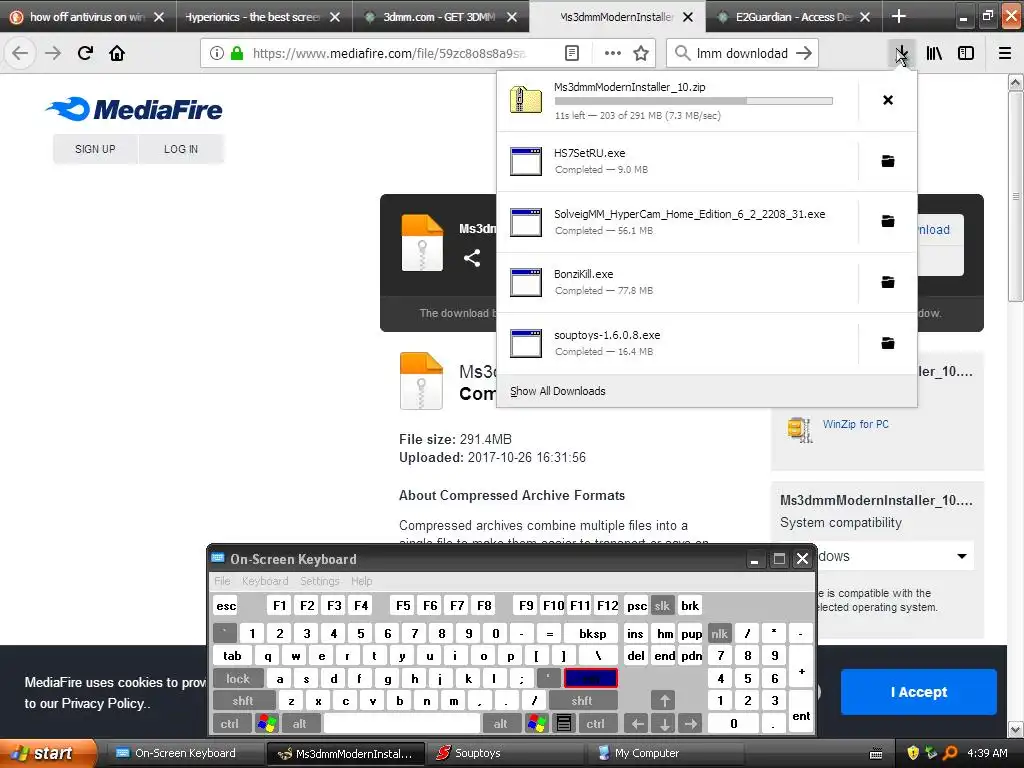Viewport: 1024px width, 768px height.
Task: Click the SIGN UP button
Action: (x=95, y=149)
